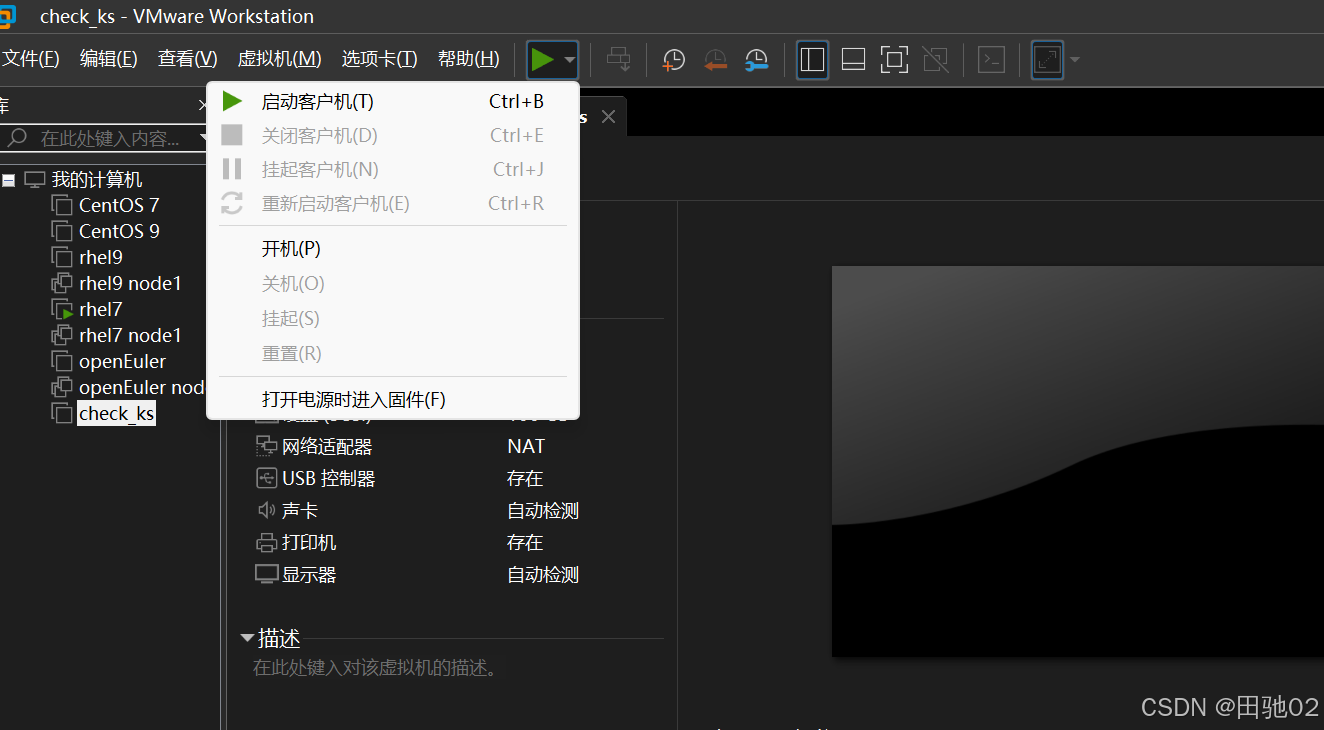
Task: Click the green start guest icon in menu
Action: tap(232, 101)
